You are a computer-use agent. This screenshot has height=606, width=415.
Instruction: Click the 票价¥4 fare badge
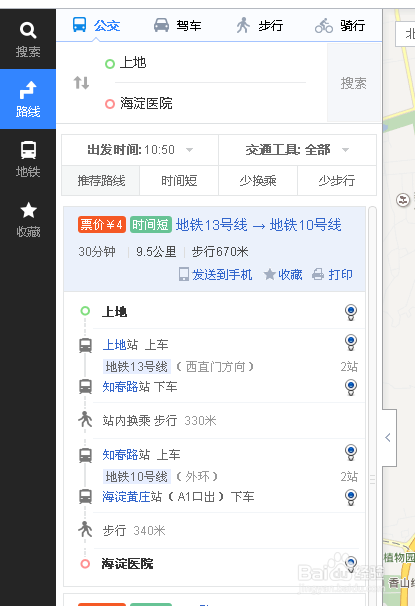coord(102,225)
